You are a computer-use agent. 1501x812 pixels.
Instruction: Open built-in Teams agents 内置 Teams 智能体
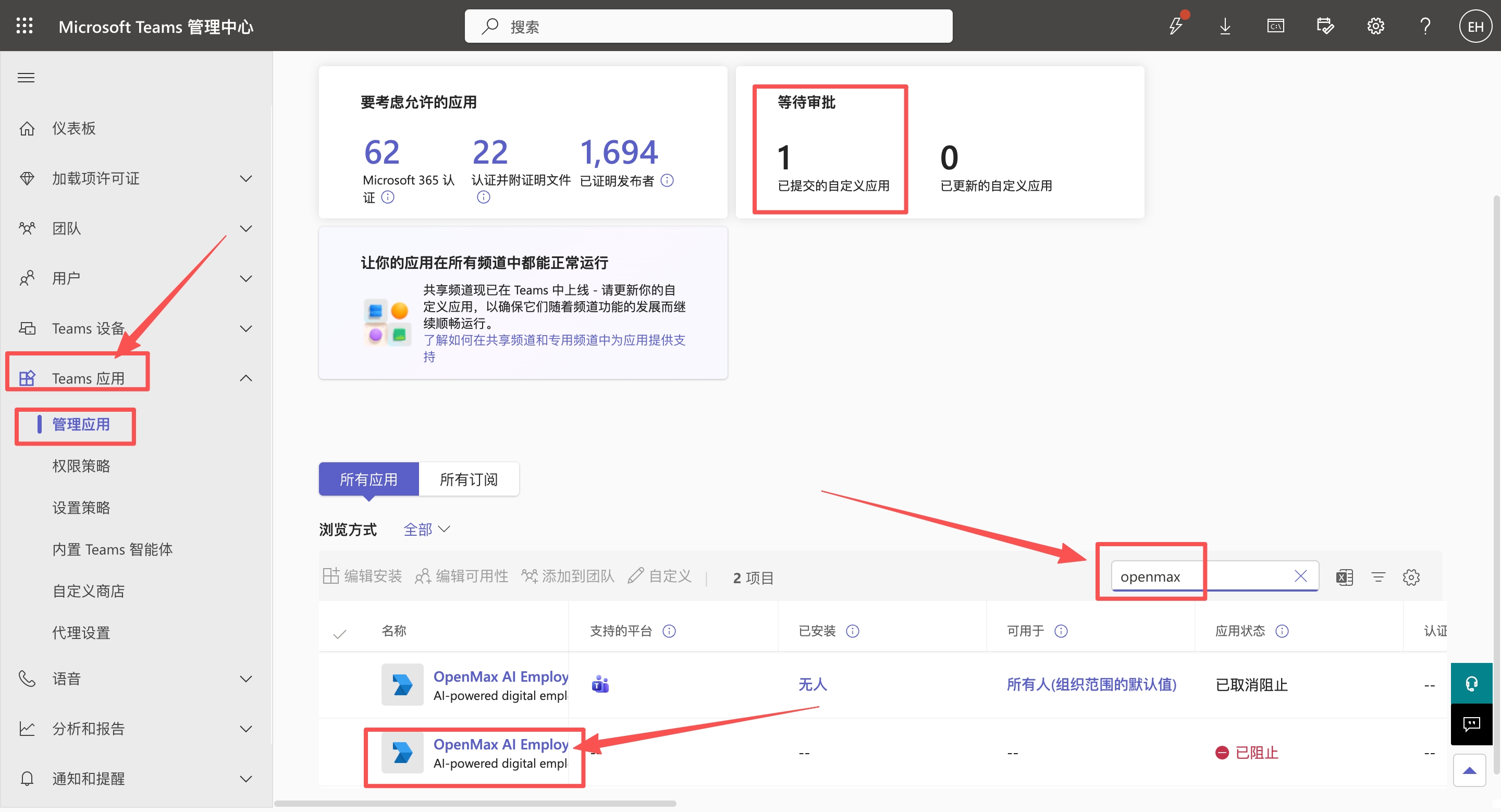[x=112, y=549]
